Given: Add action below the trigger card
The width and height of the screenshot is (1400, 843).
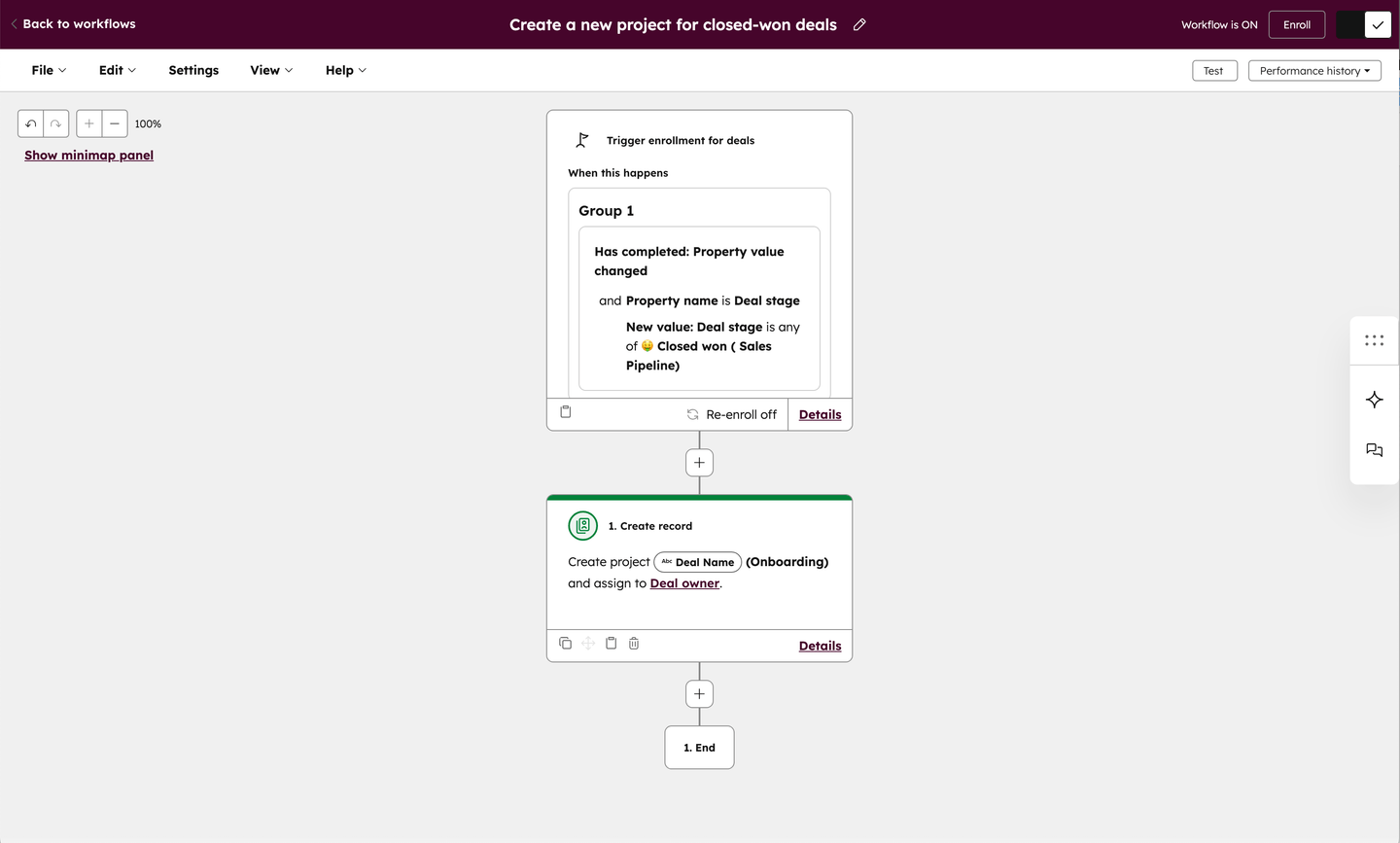Looking at the screenshot, I should pos(699,463).
